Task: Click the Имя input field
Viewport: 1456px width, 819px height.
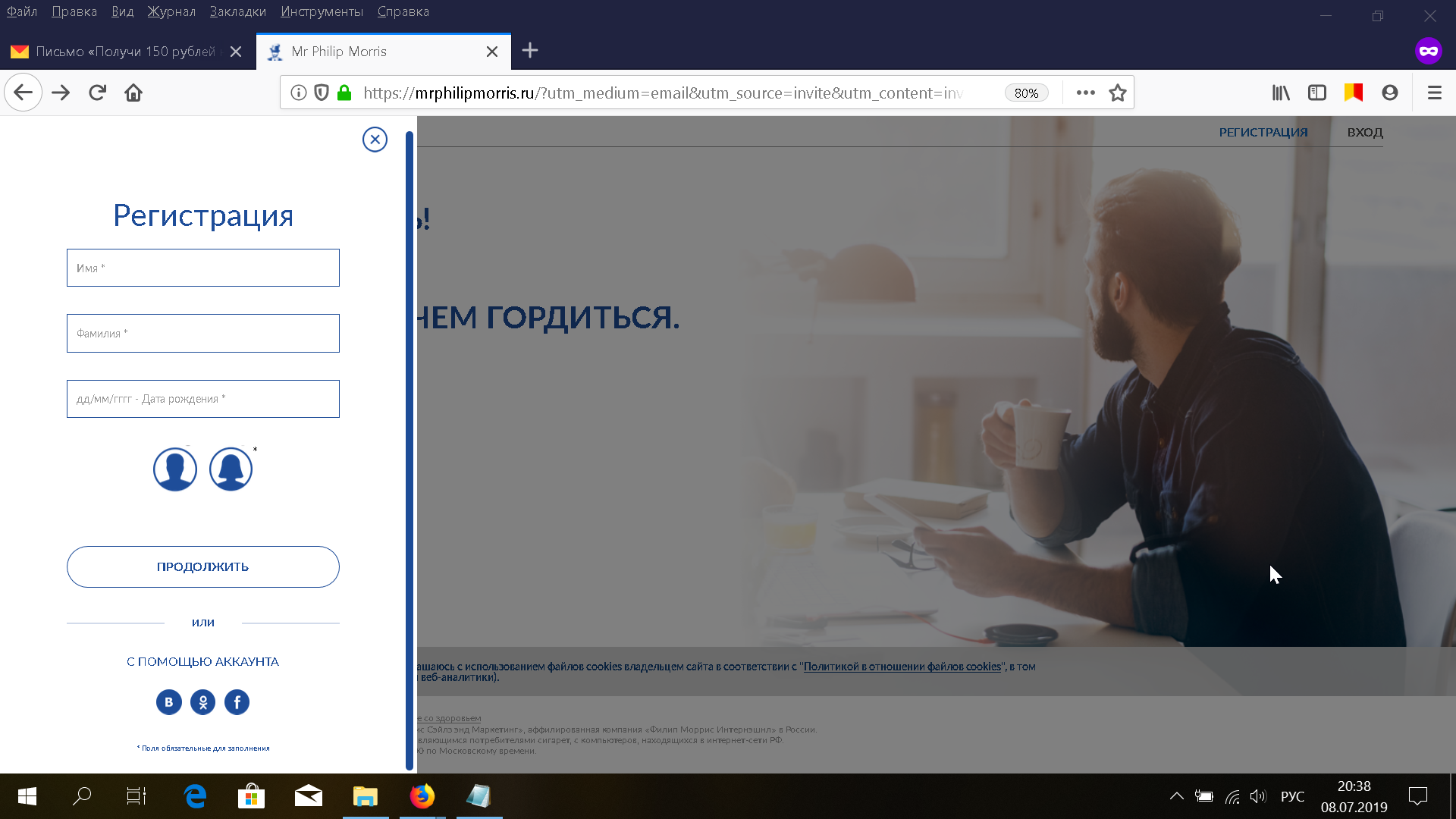Action: pos(203,268)
